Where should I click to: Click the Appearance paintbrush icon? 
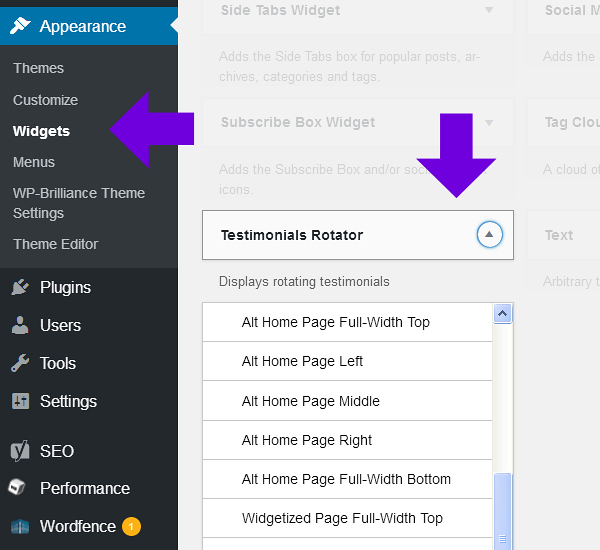(x=20, y=26)
